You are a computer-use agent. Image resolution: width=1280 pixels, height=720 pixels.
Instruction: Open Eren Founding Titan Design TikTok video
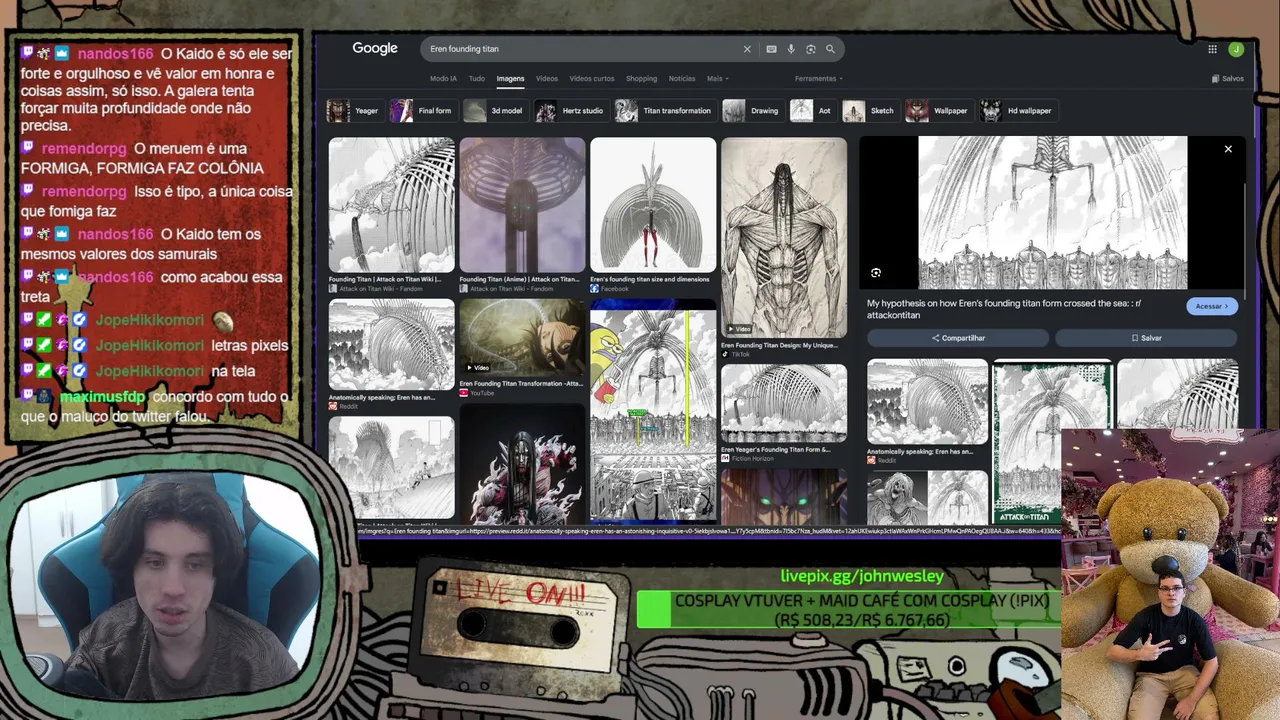tap(784, 238)
